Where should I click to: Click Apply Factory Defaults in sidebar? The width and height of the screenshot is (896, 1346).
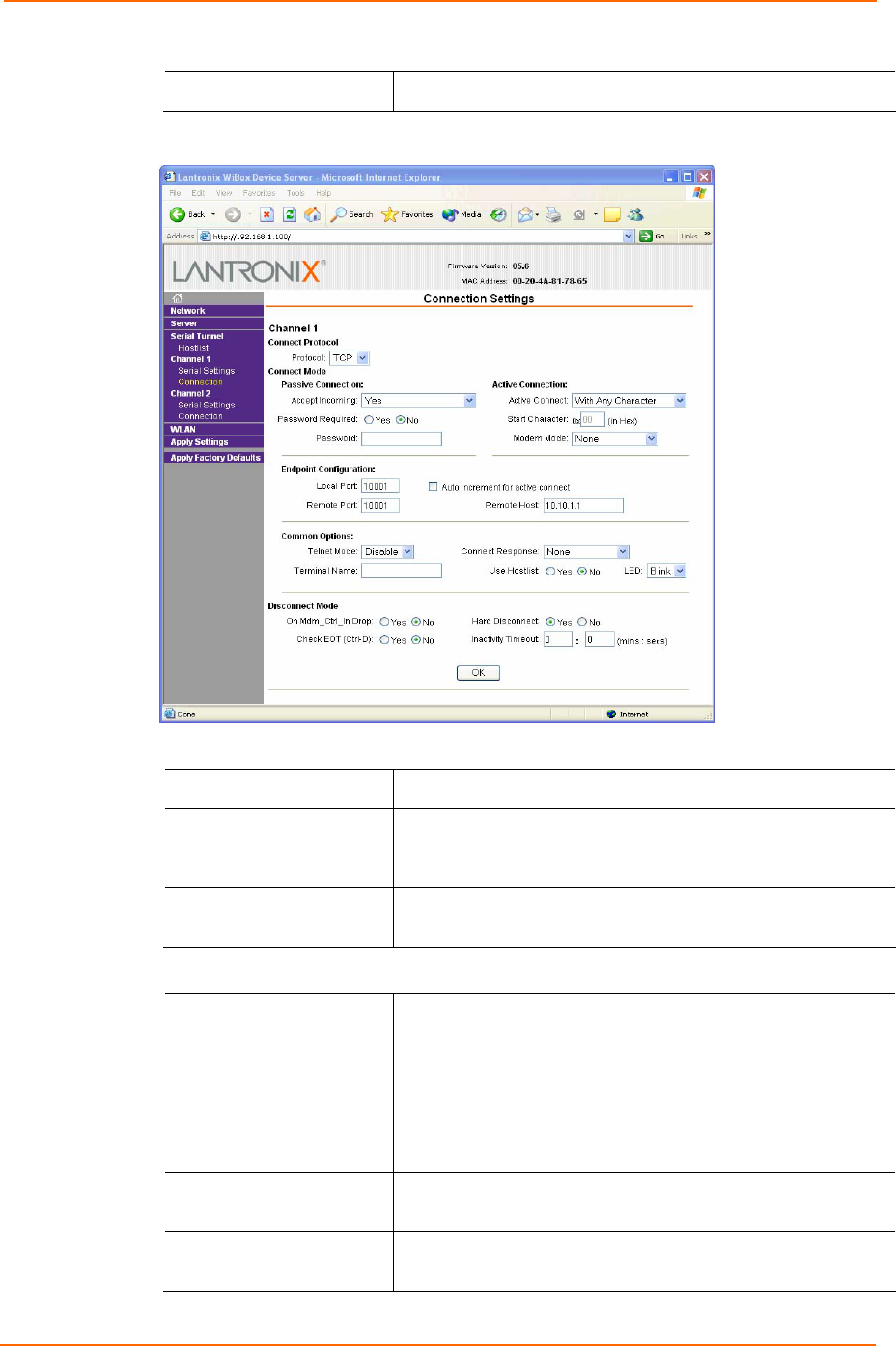(213, 458)
